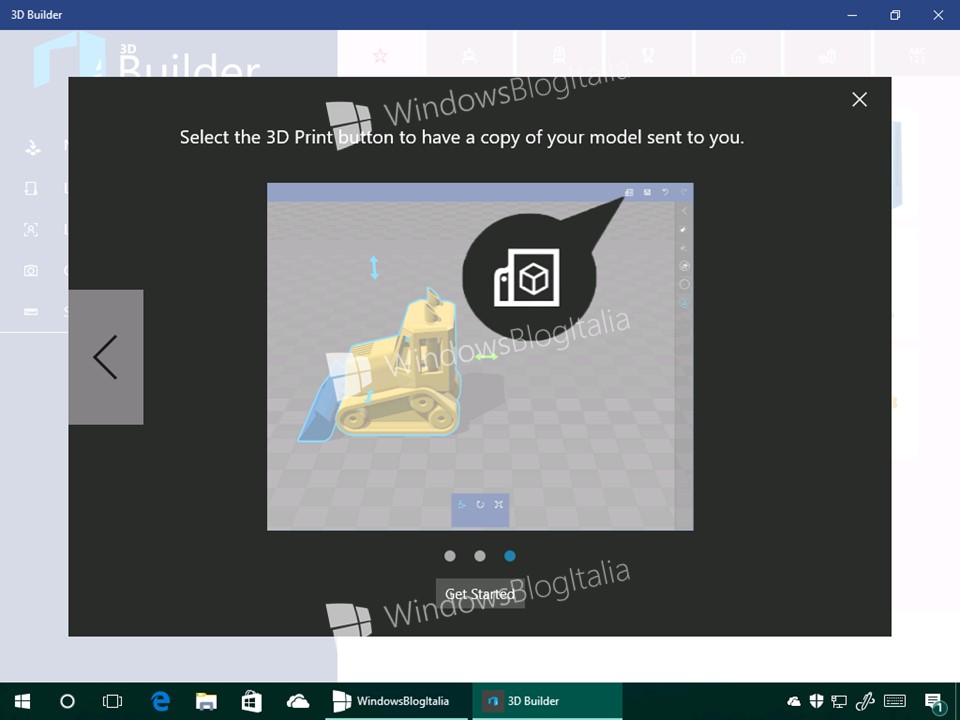960x720 pixels.
Task: Open the train category tab
Action: point(559,56)
